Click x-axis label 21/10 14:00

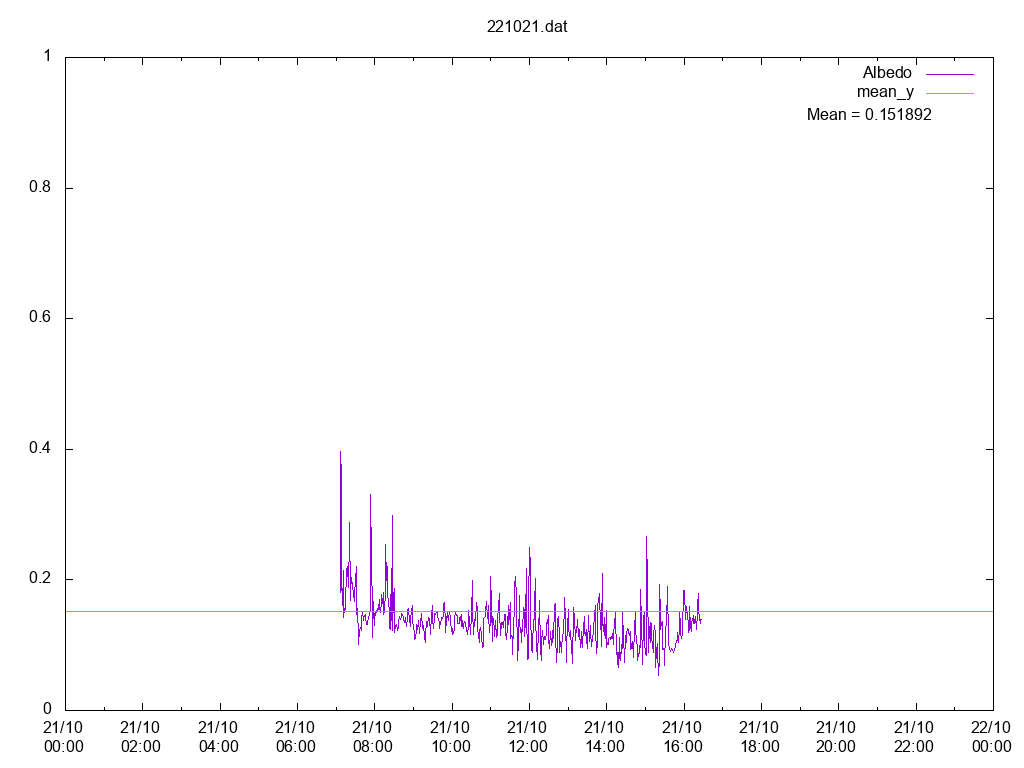pos(604,737)
